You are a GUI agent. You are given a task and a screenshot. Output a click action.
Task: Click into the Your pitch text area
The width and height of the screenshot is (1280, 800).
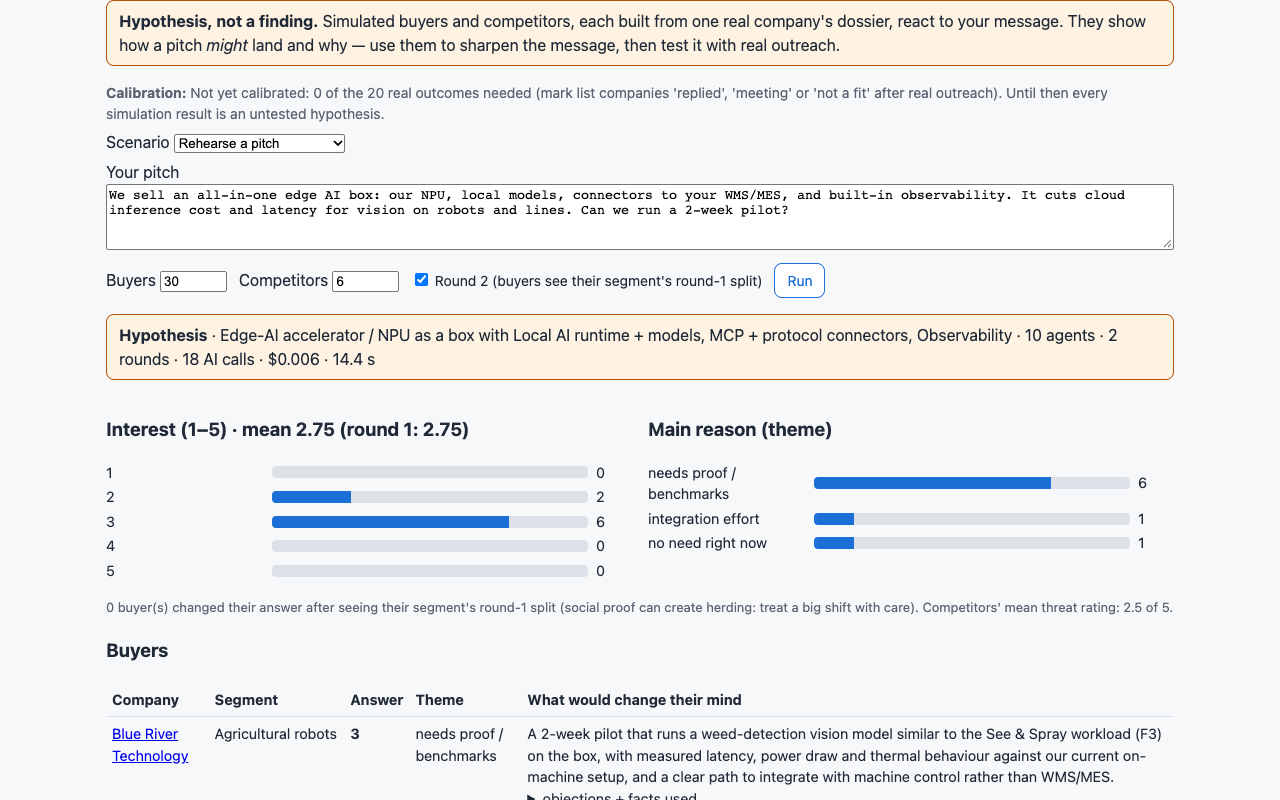640,217
